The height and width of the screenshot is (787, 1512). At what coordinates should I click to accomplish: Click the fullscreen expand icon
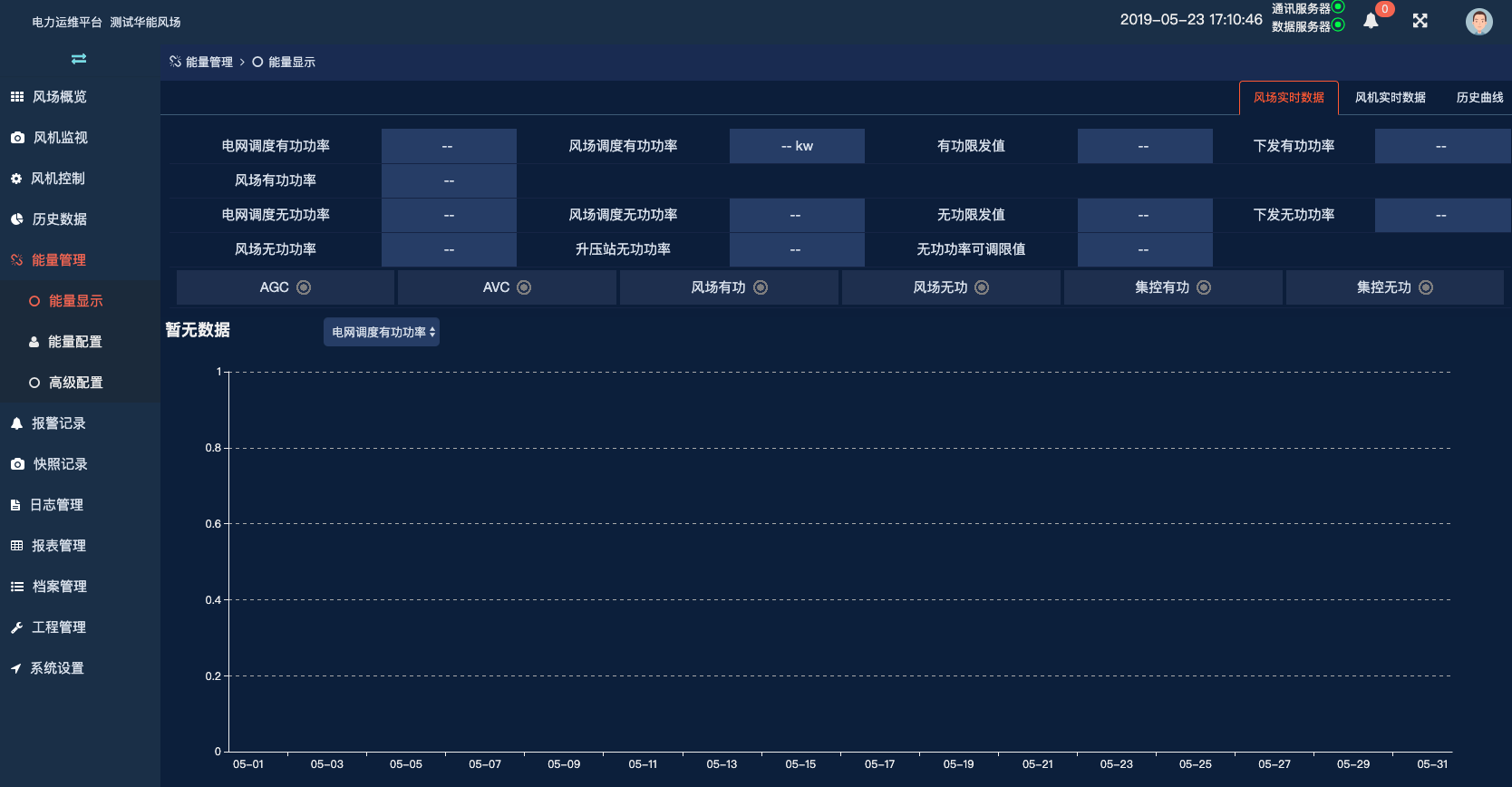pyautogui.click(x=1420, y=21)
